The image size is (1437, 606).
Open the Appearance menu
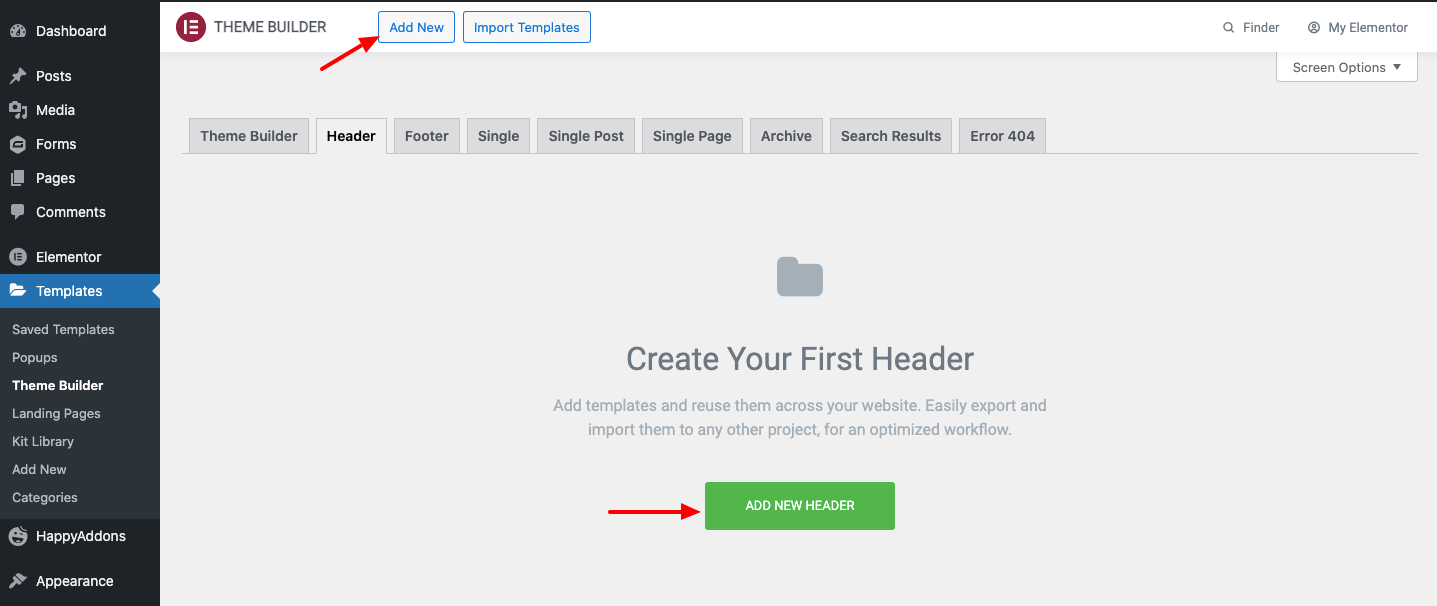coord(80,581)
